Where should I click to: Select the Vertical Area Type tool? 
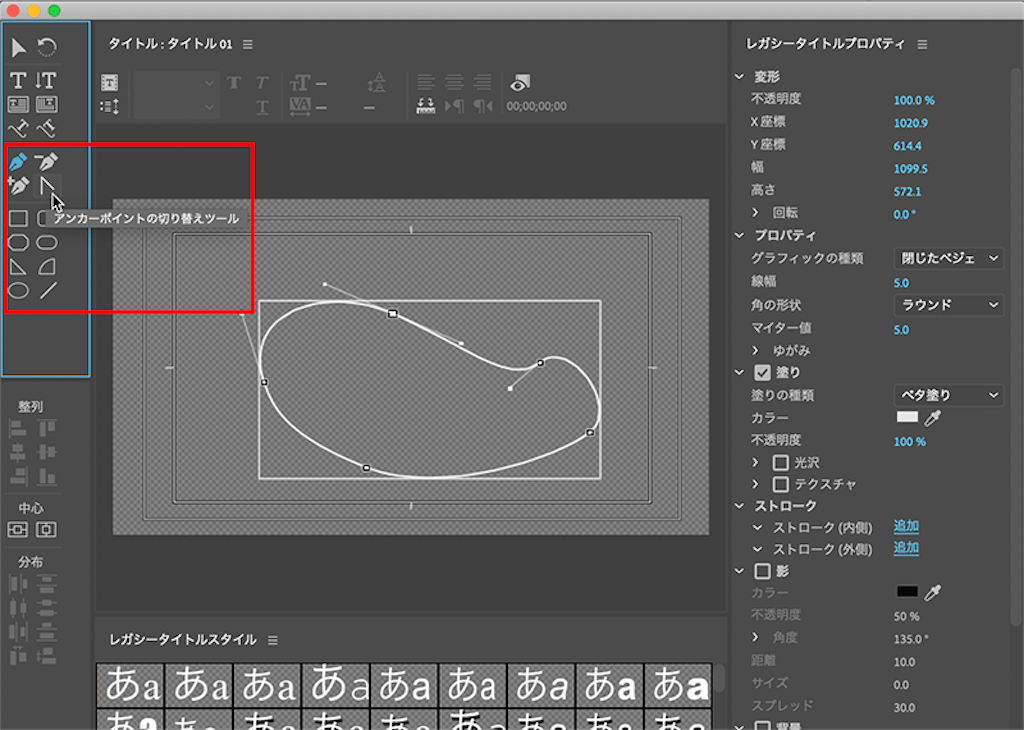tap(46, 104)
